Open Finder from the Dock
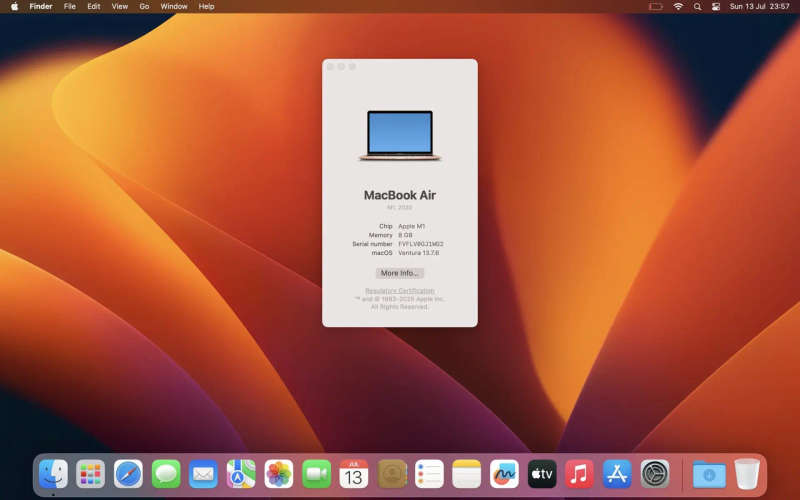 (54, 474)
